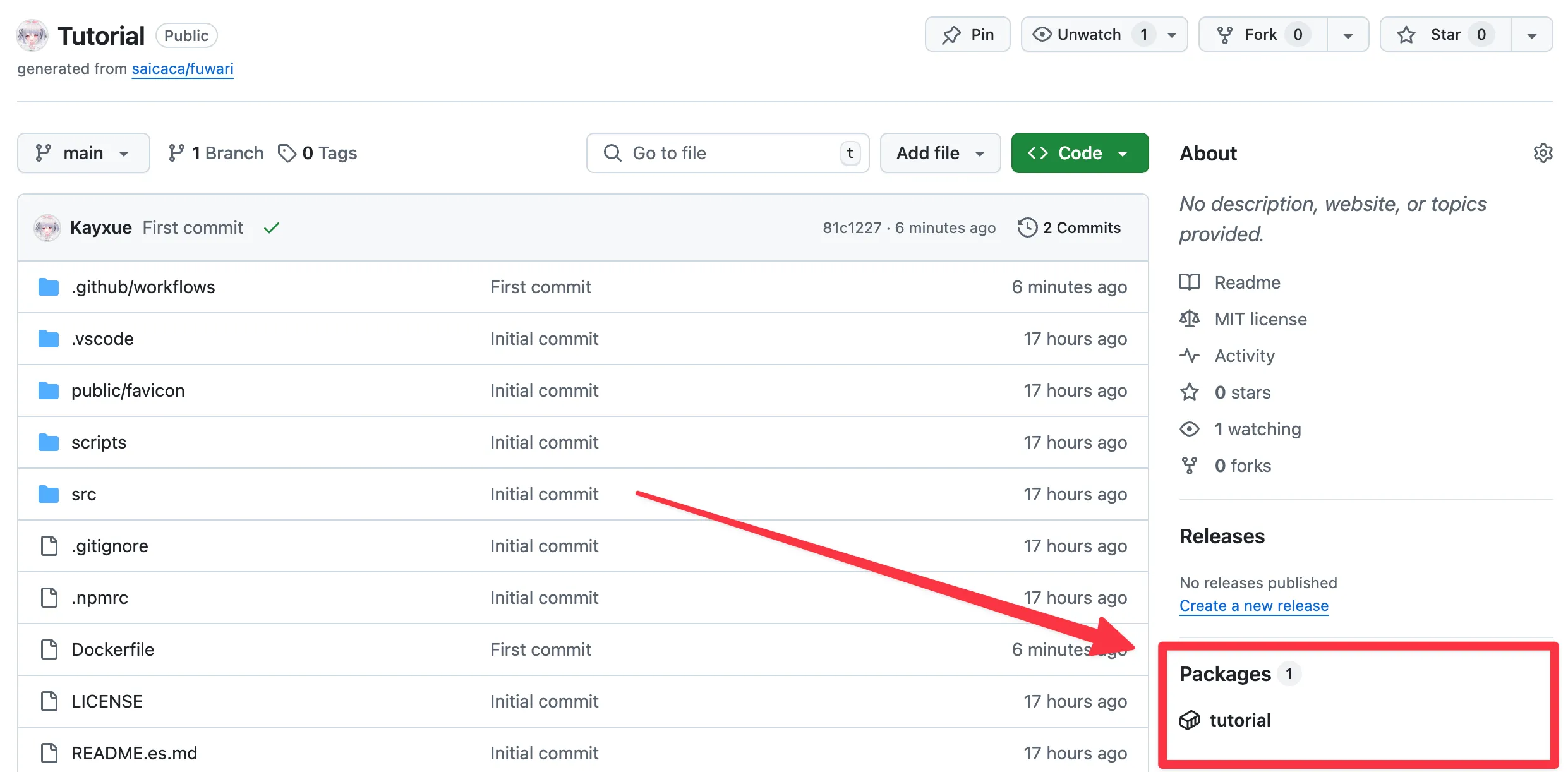Open the tutorial package
This screenshot has height=772, width=1568.
point(1240,720)
